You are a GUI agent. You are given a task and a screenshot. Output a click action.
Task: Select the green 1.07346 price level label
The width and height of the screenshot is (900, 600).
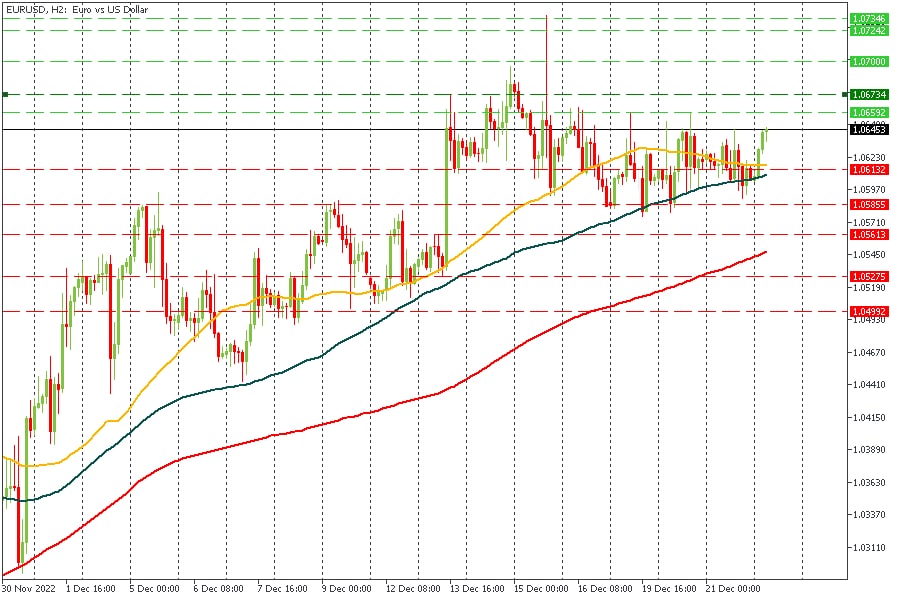[869, 19]
